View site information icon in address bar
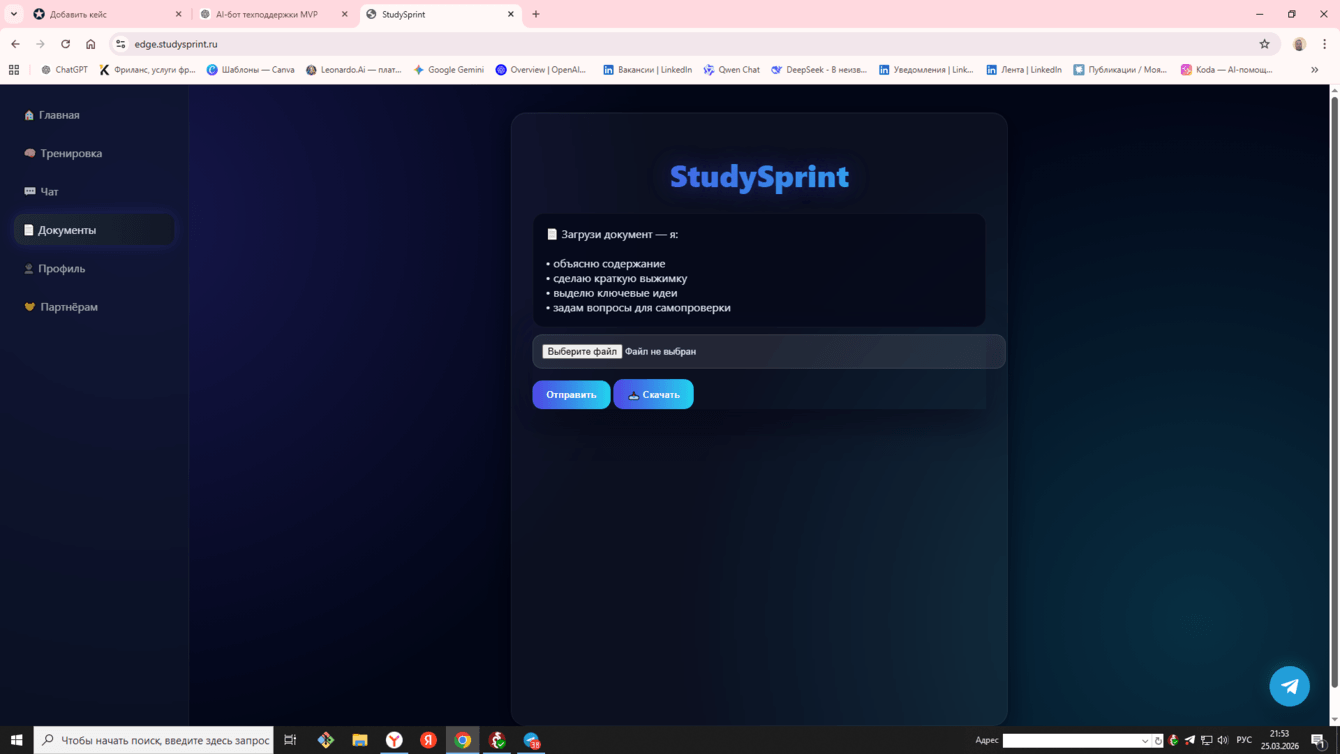The height and width of the screenshot is (754, 1340). (x=121, y=44)
